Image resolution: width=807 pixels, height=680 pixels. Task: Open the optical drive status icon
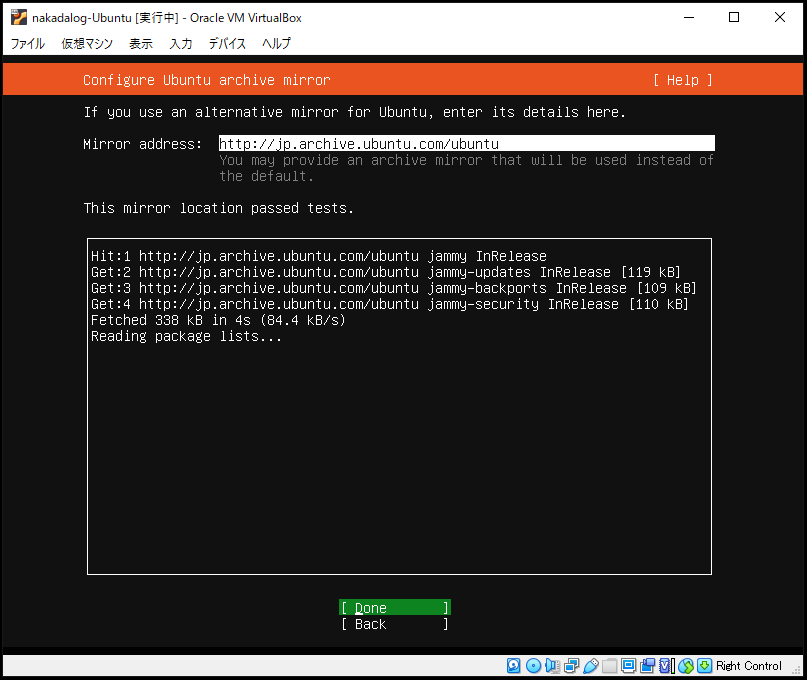click(x=533, y=666)
